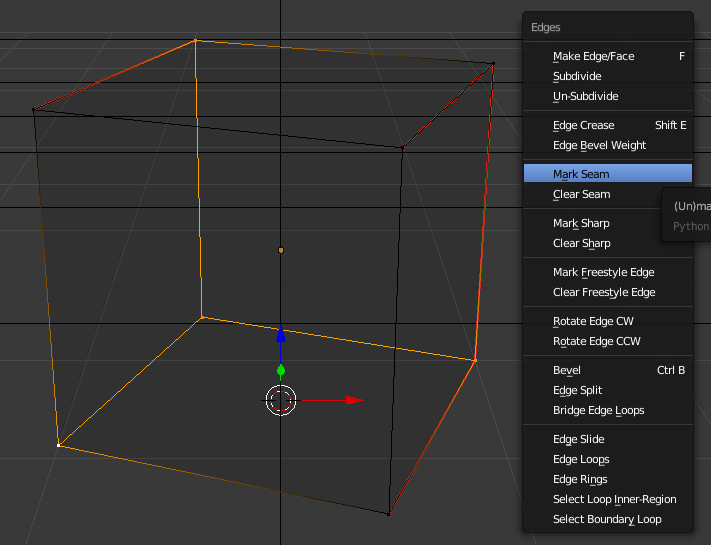Click the blue Z-axis manipulator arrow
The image size is (711, 545).
(x=281, y=333)
